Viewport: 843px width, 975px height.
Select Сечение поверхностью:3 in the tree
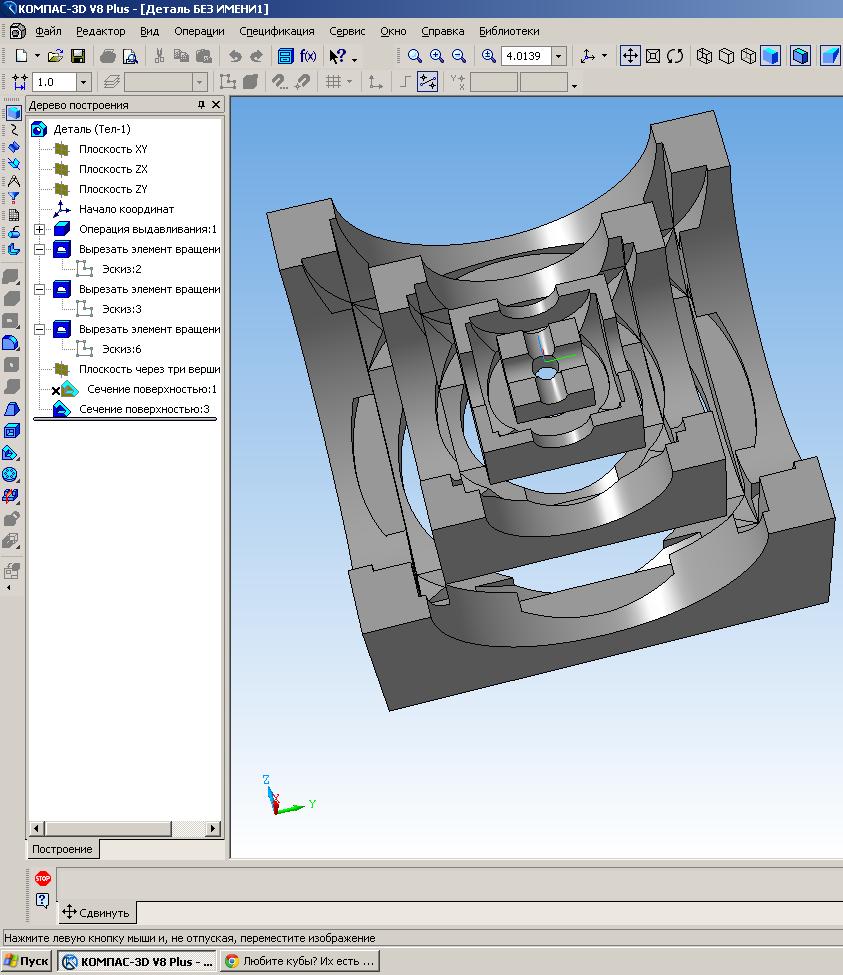(144, 409)
